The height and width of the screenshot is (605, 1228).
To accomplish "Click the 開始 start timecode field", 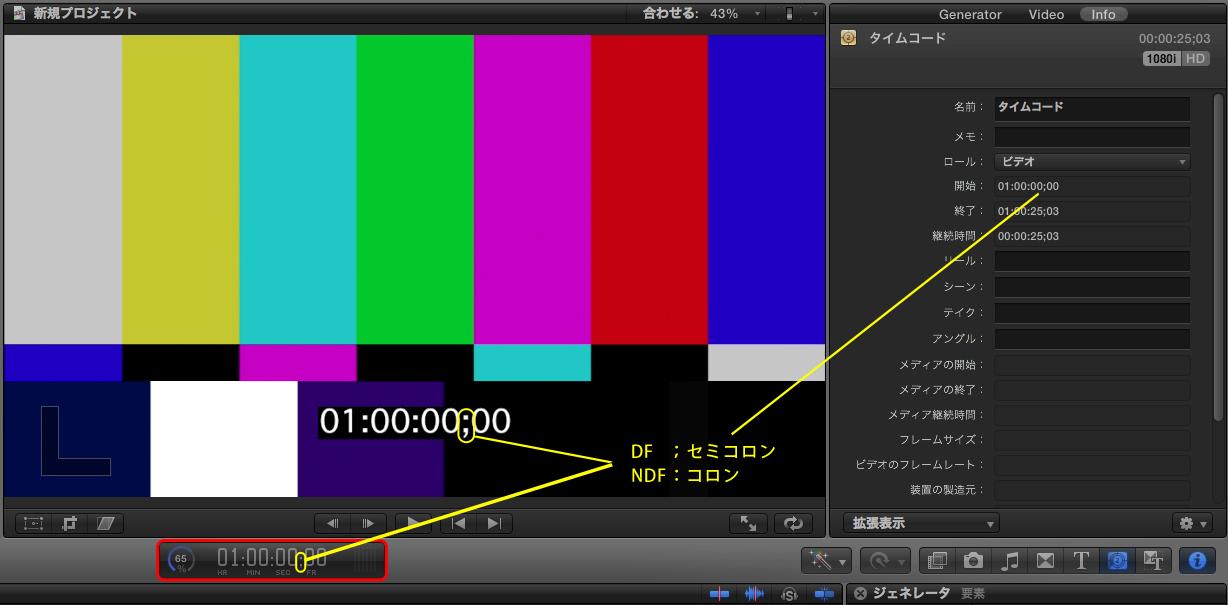I will click(x=1092, y=186).
